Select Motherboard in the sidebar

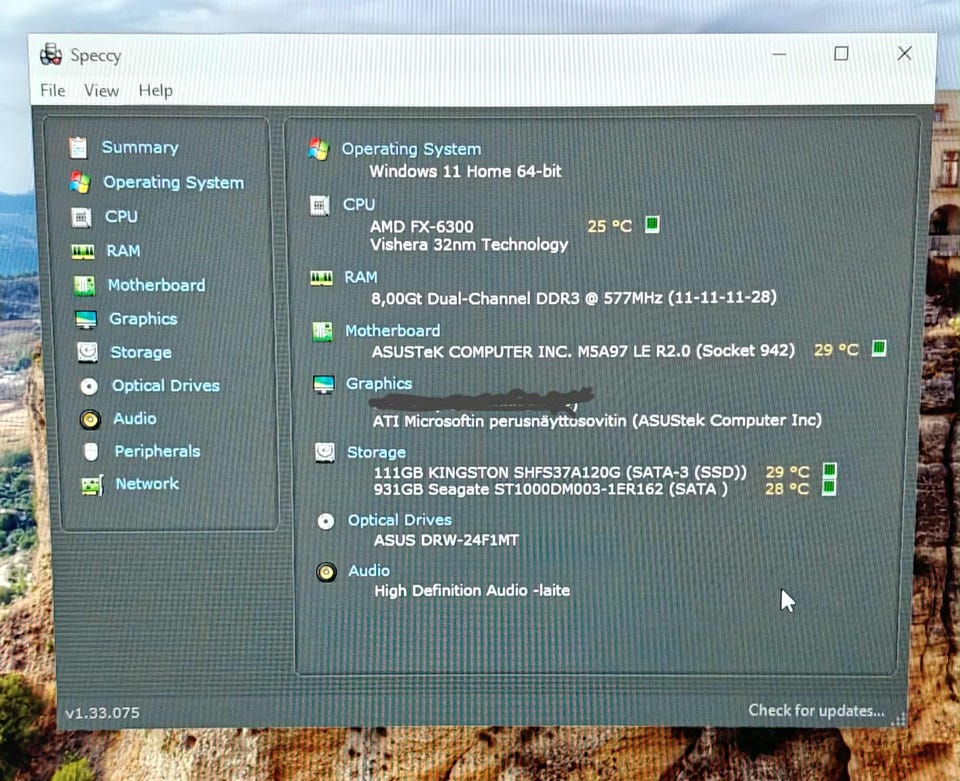tap(157, 285)
